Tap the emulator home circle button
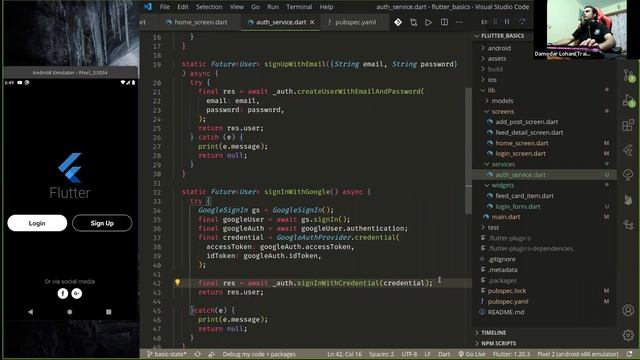Image resolution: width=640 pixels, height=360 pixels. [69, 312]
